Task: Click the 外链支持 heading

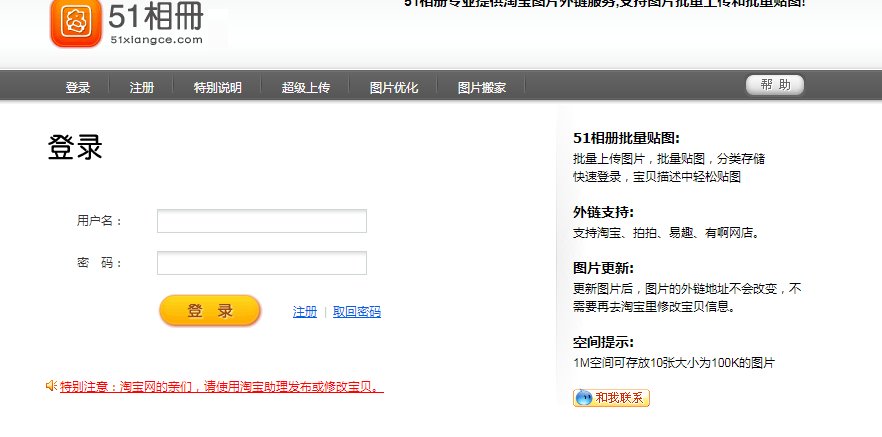Action: coord(604,213)
